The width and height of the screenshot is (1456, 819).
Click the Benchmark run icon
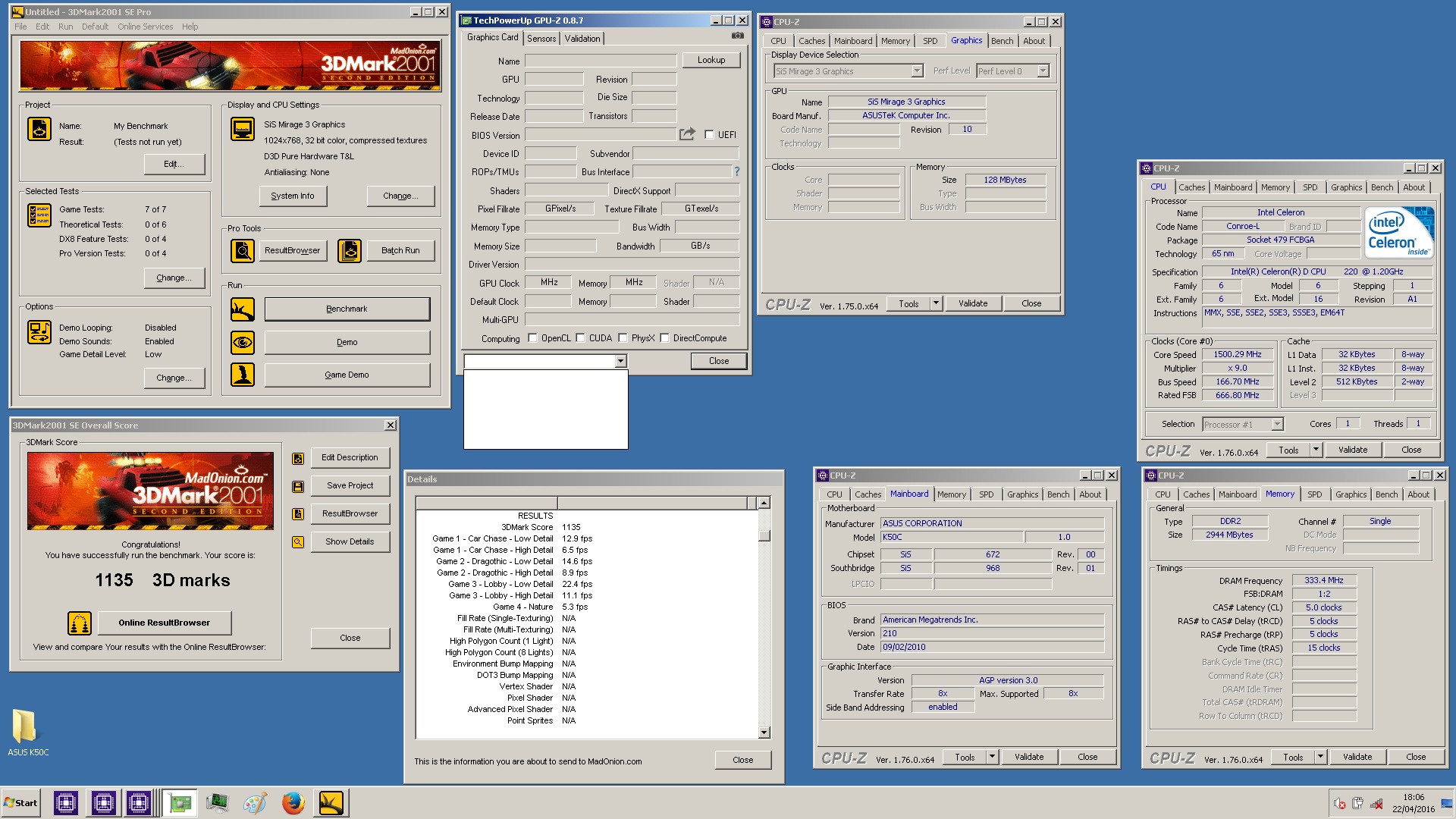pos(243,309)
